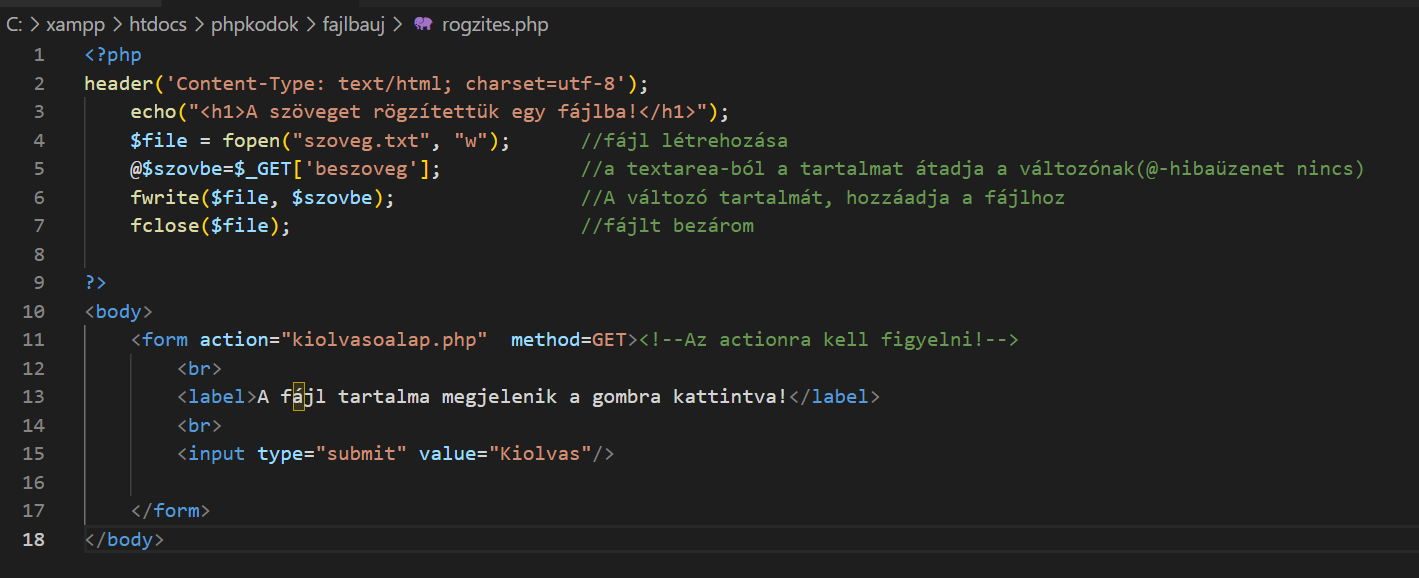The height and width of the screenshot is (578, 1419).
Task: Place cursor on the "Kiolvas" submit value
Action: point(539,454)
